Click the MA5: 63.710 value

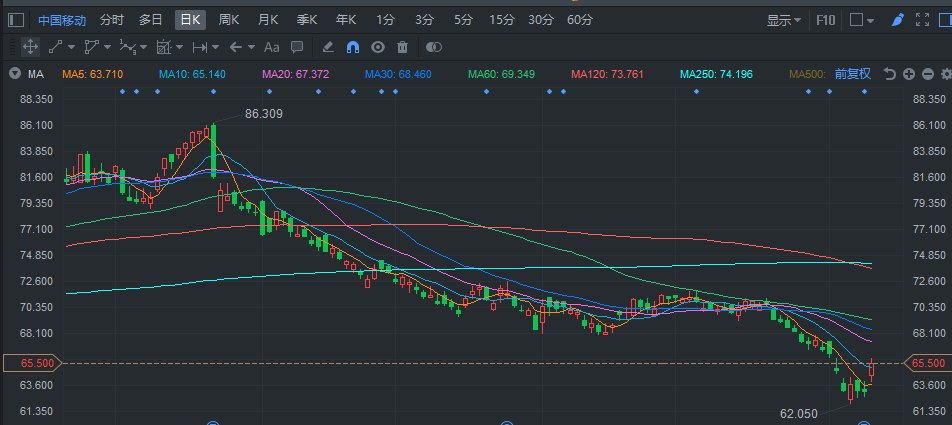pos(93,74)
